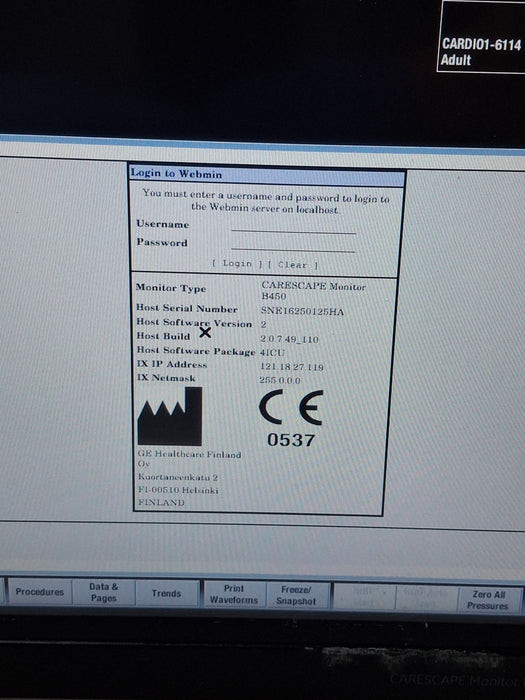Click the Host Serial Number label
Image resolution: width=525 pixels, height=700 pixels.
[187, 308]
